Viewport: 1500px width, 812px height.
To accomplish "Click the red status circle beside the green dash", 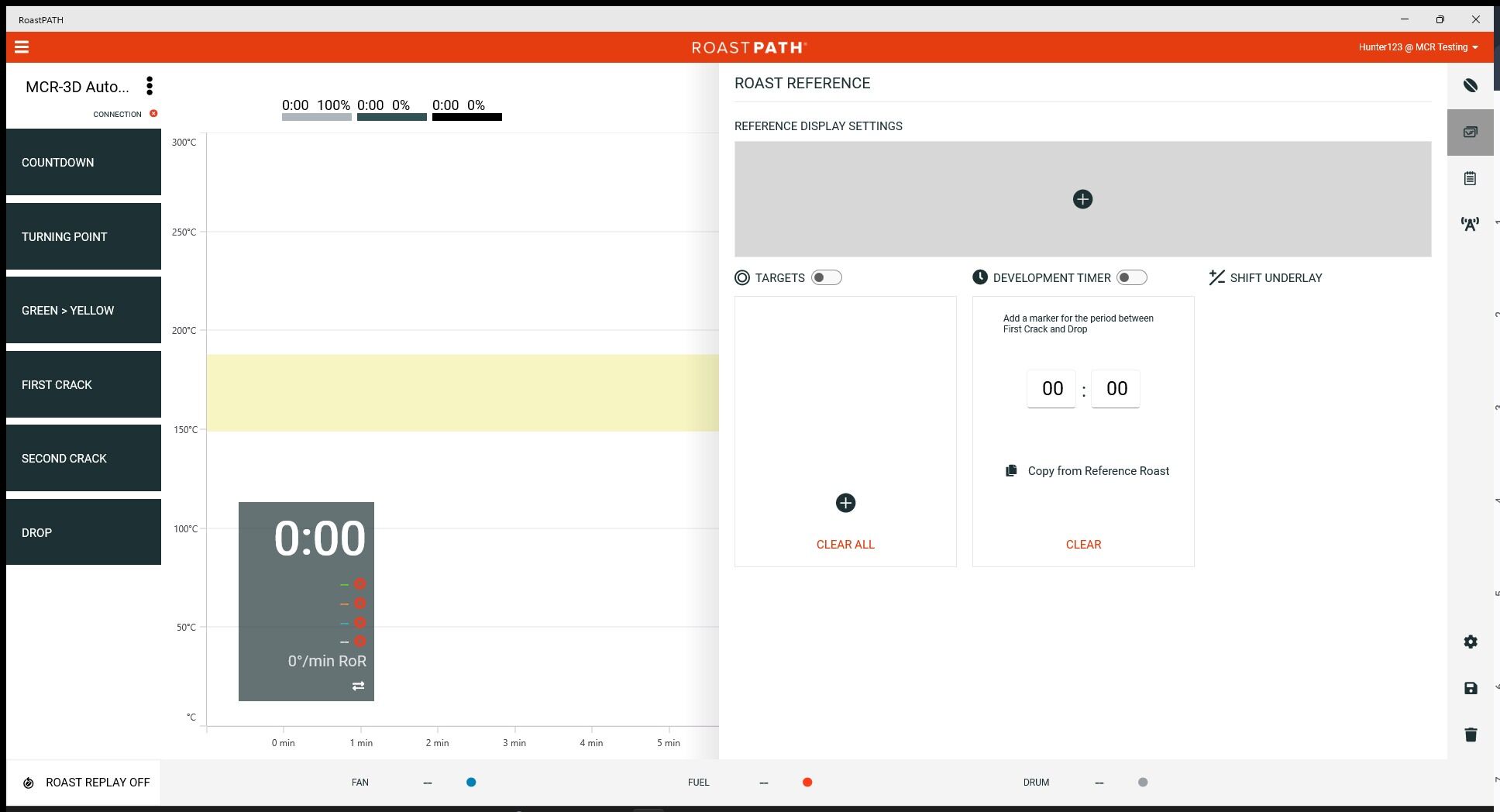I will tap(360, 584).
